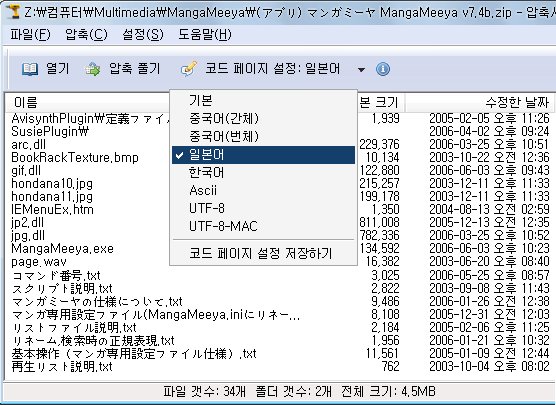
Task: Select コマンド番号.txt file
Action: tap(56, 276)
